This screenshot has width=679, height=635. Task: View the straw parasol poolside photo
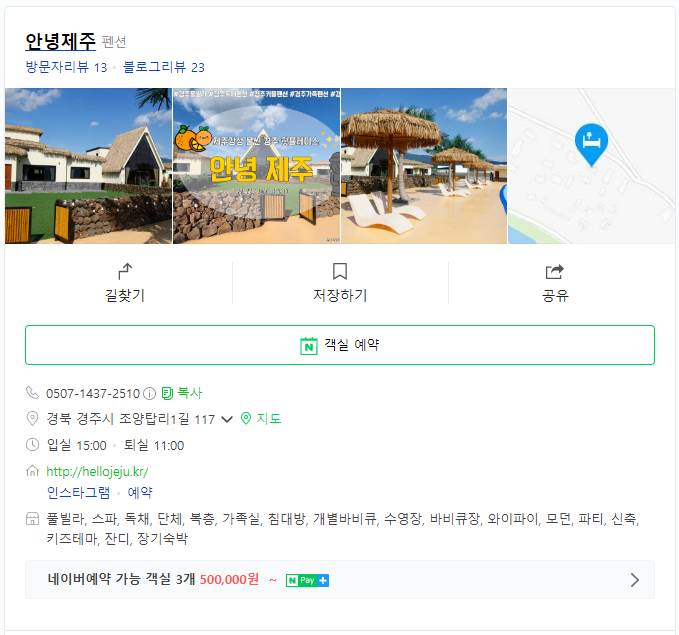pyautogui.click(x=424, y=166)
